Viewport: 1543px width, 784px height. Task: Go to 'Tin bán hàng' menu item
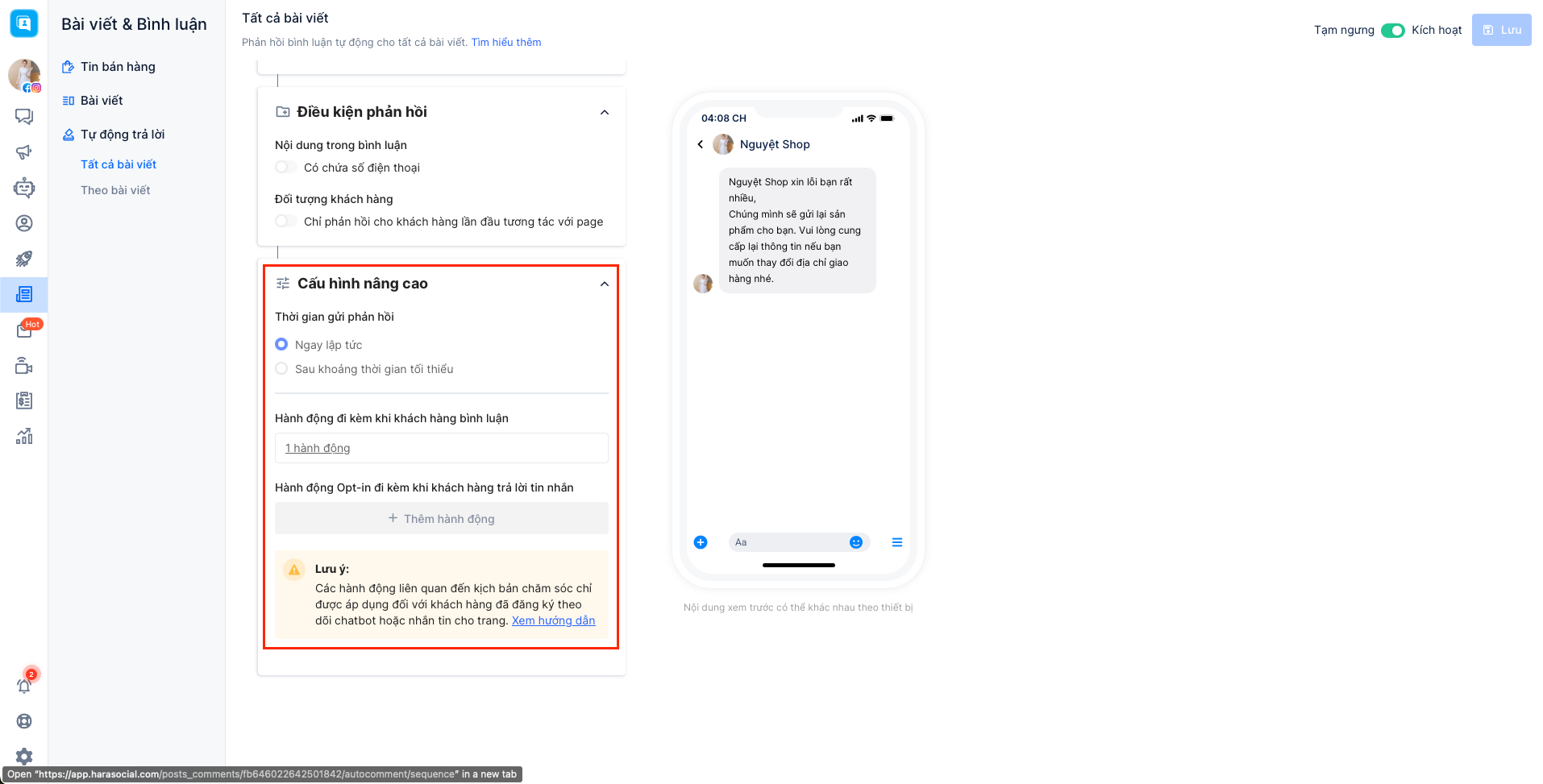(x=118, y=67)
